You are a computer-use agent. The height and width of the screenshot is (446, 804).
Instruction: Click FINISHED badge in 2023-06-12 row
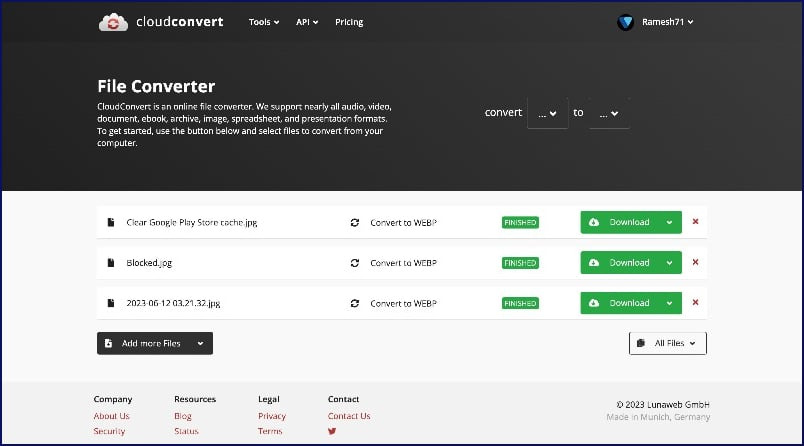(x=520, y=303)
